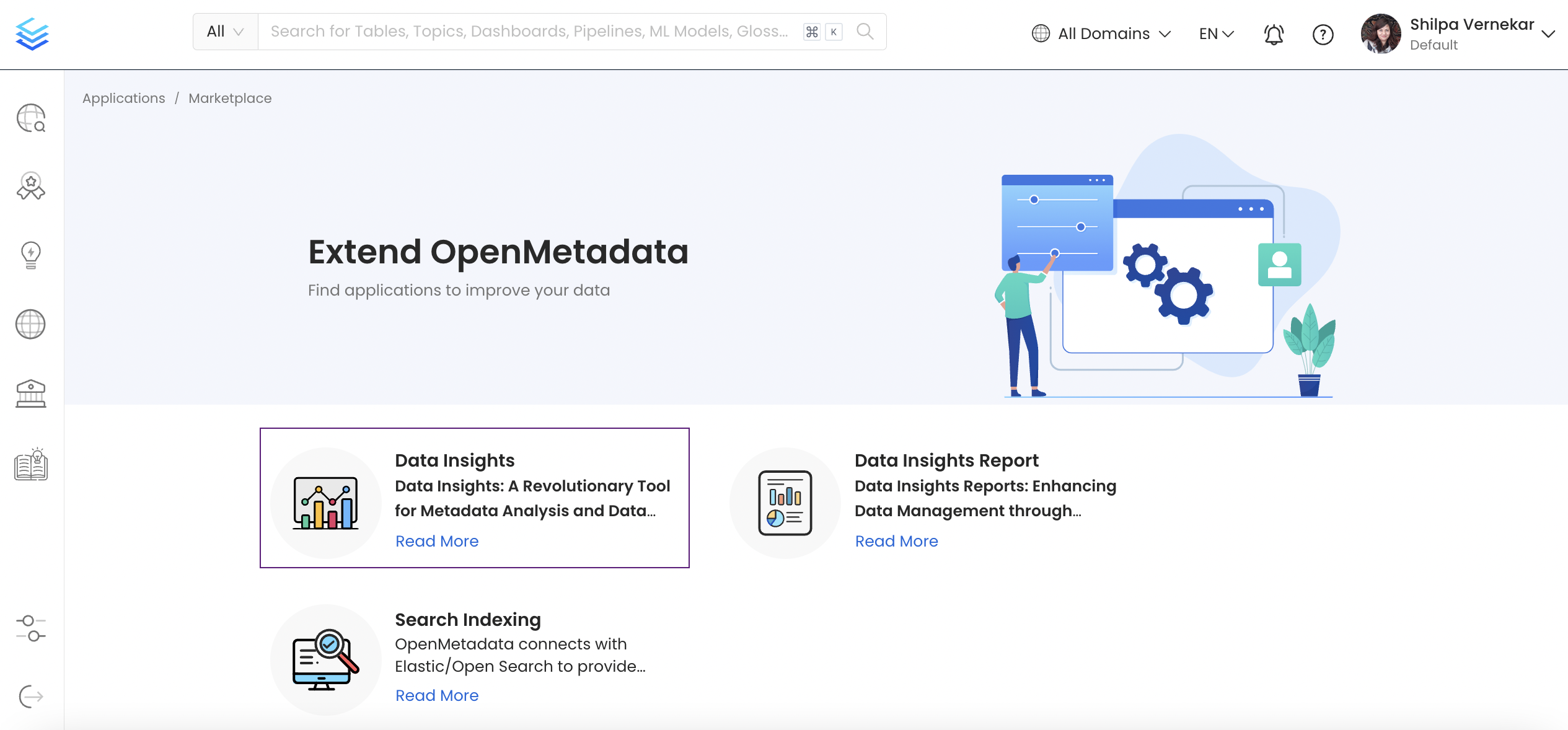Image resolution: width=1568 pixels, height=730 pixels.
Task: Open the Explore search icon in sidebar
Action: coord(30,119)
